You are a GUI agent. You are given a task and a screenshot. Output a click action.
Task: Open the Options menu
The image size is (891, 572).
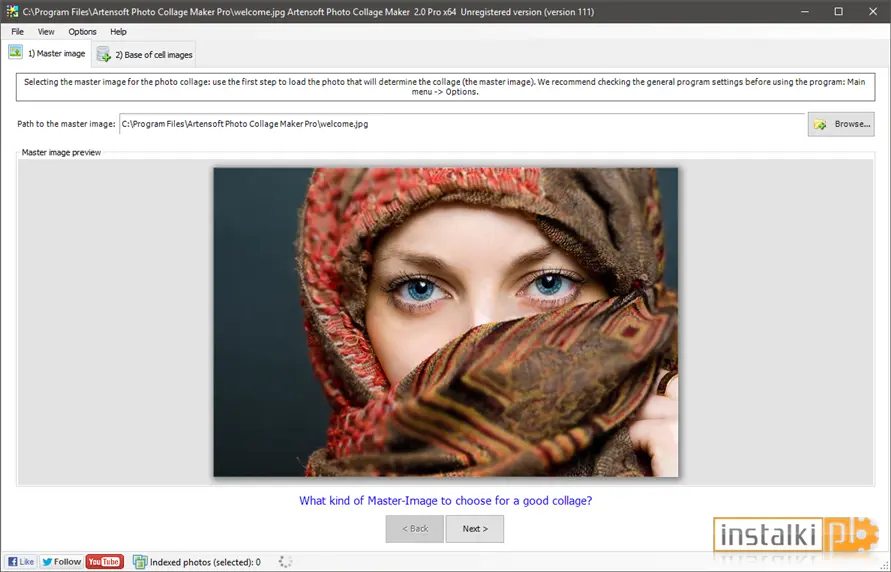tap(82, 32)
